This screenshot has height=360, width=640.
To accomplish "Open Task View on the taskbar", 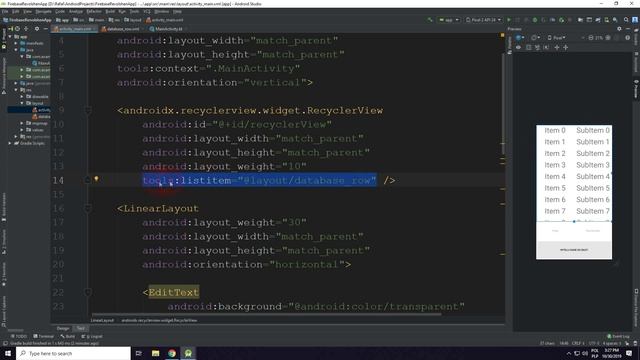I will [139, 353].
